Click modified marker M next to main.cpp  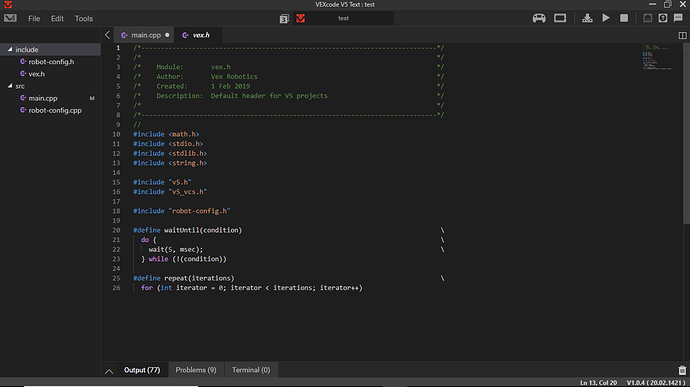[x=92, y=98]
